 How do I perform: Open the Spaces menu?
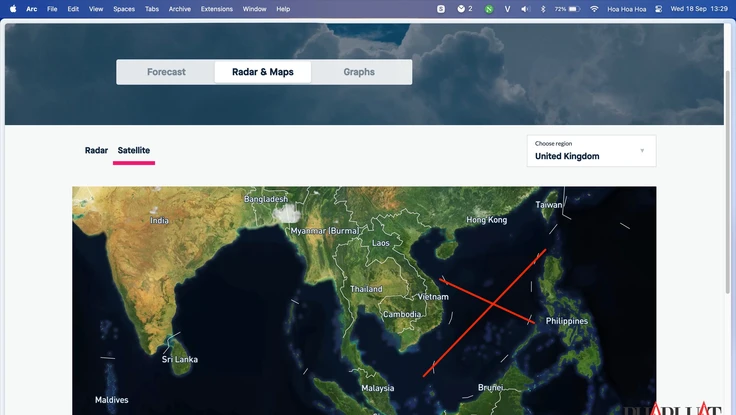click(124, 9)
